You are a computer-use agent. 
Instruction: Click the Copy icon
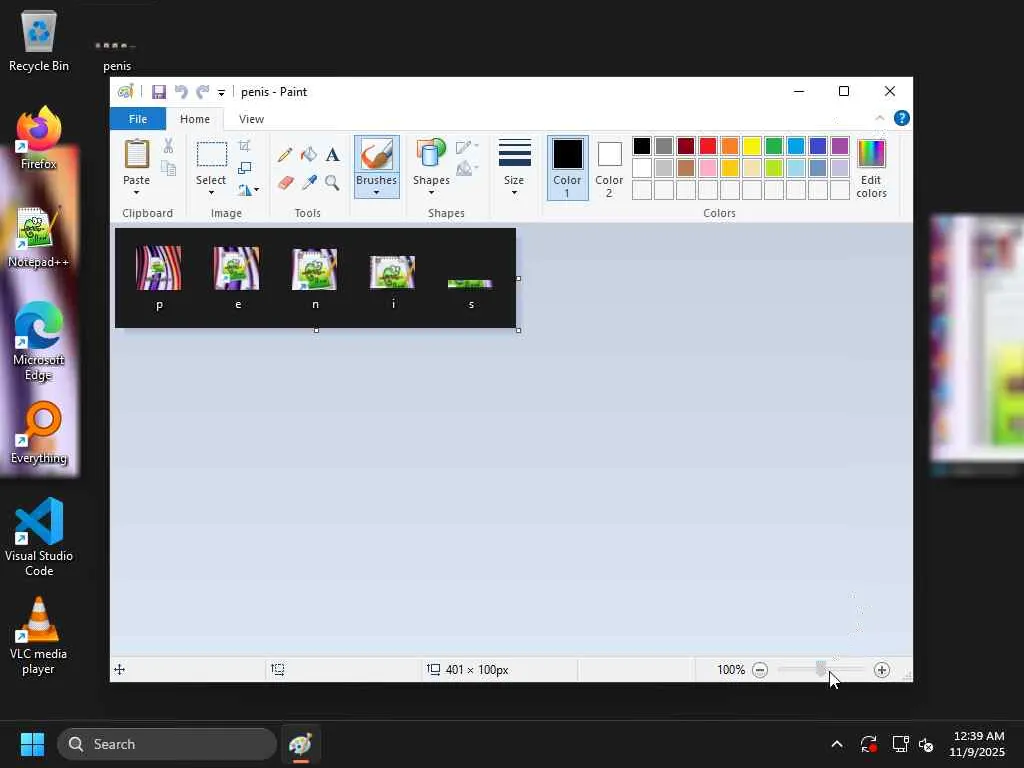[168, 168]
